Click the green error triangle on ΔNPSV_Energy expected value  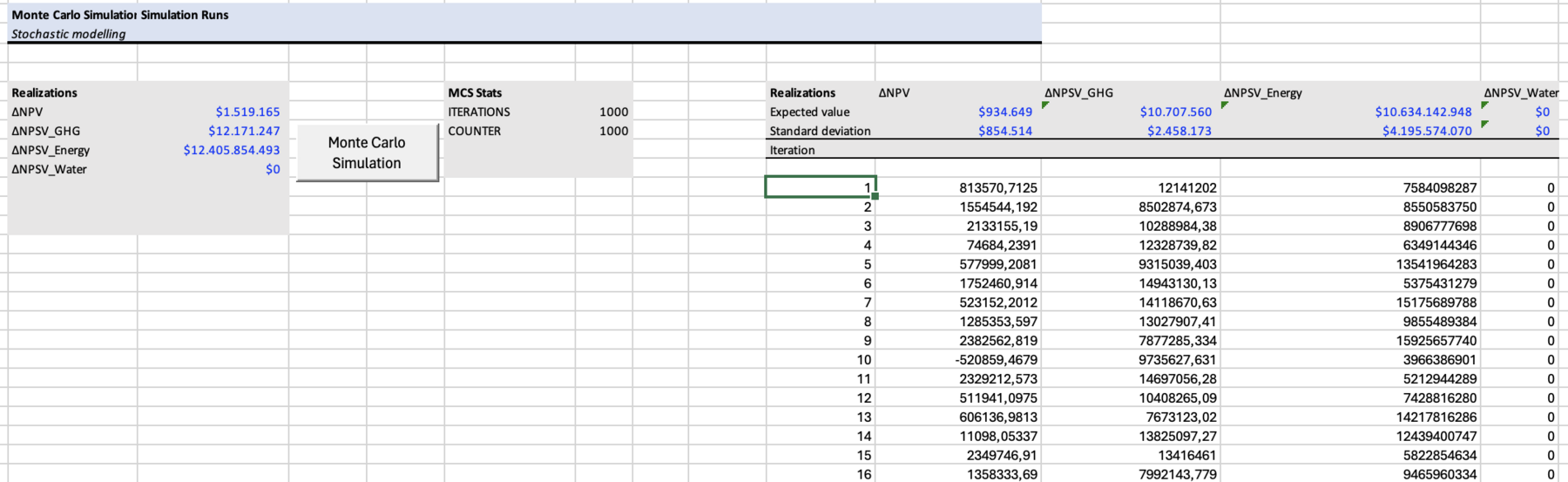click(x=1225, y=106)
